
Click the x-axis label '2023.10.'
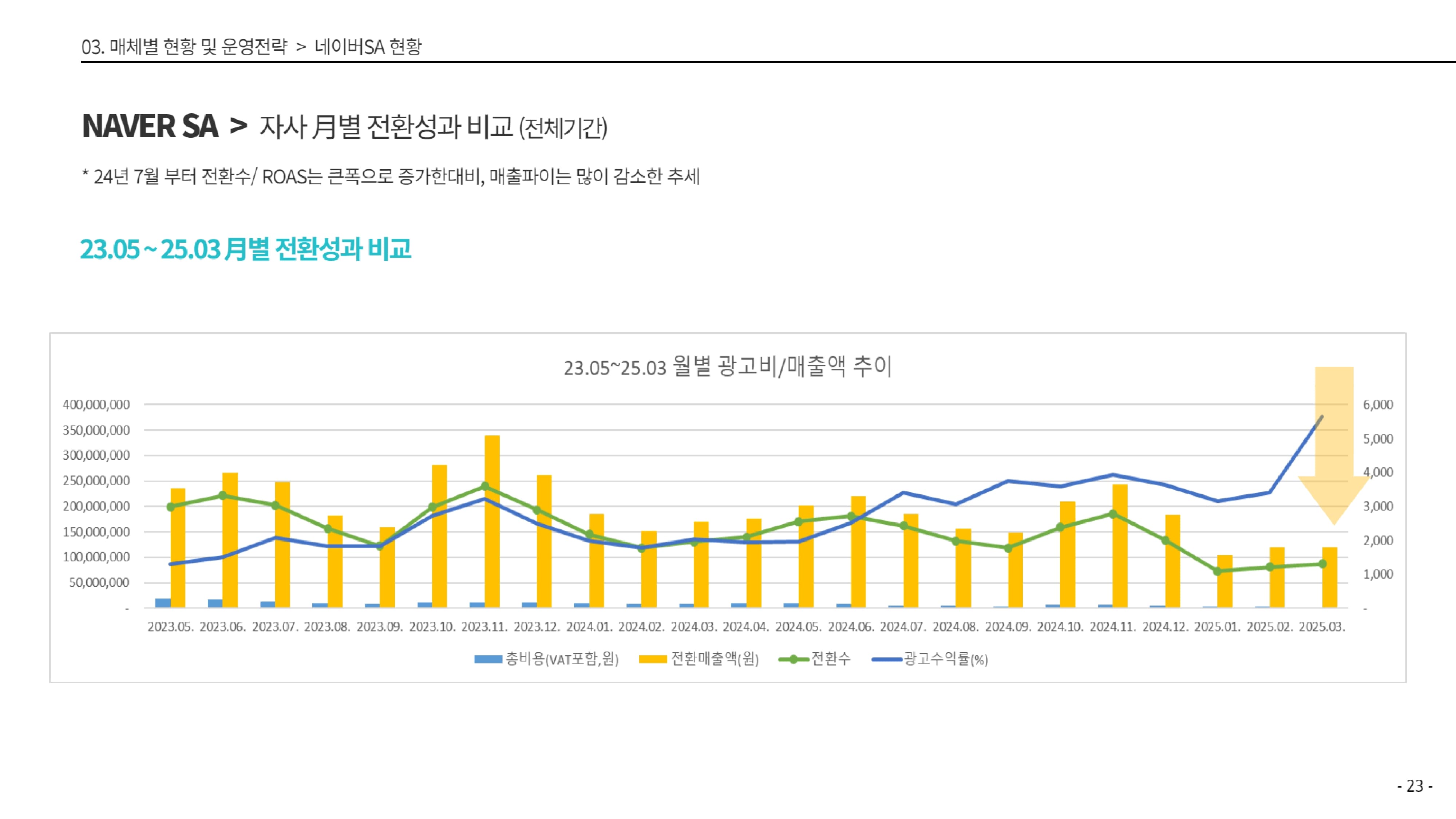point(432,627)
